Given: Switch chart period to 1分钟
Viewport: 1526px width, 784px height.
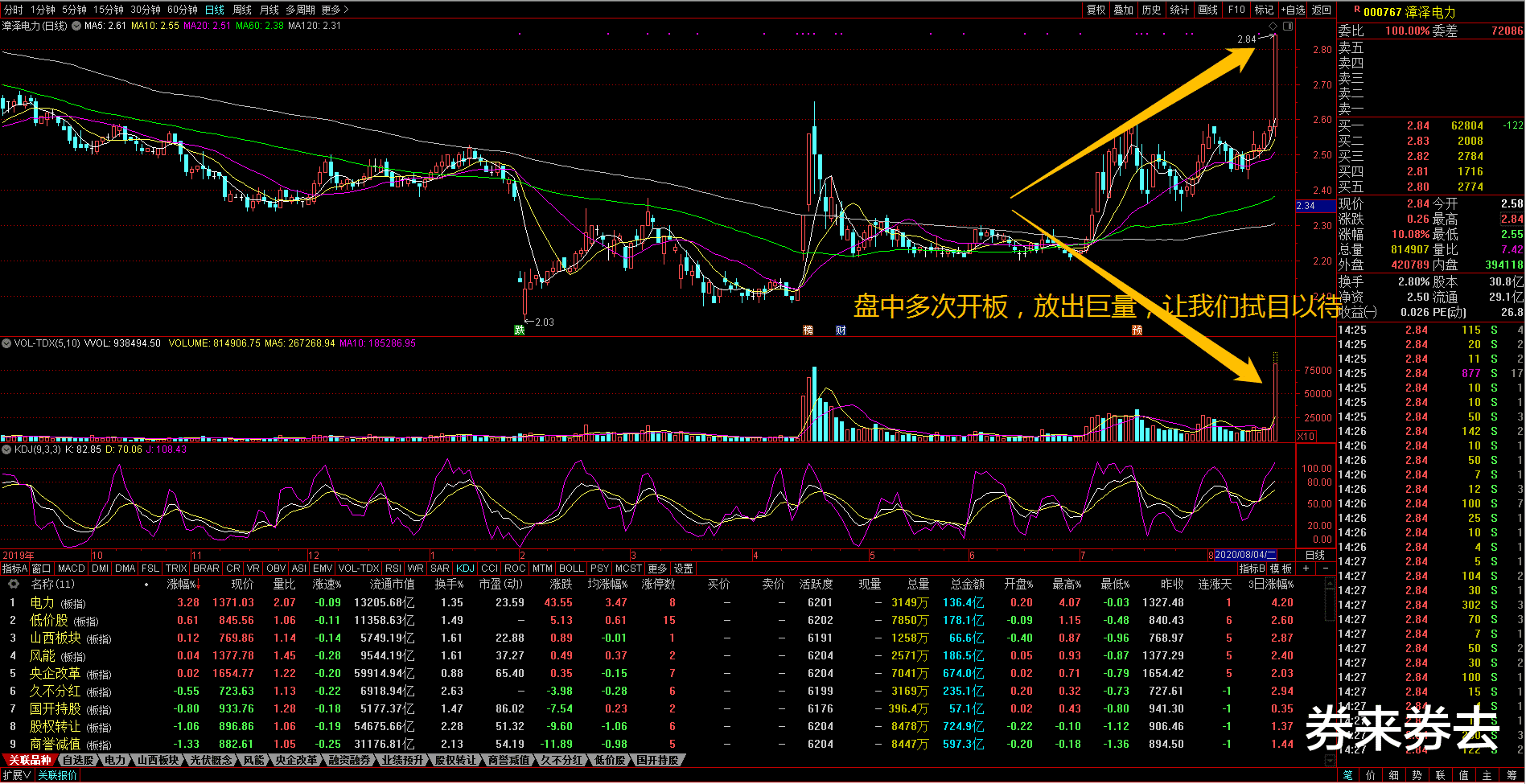Looking at the screenshot, I should 43,10.
